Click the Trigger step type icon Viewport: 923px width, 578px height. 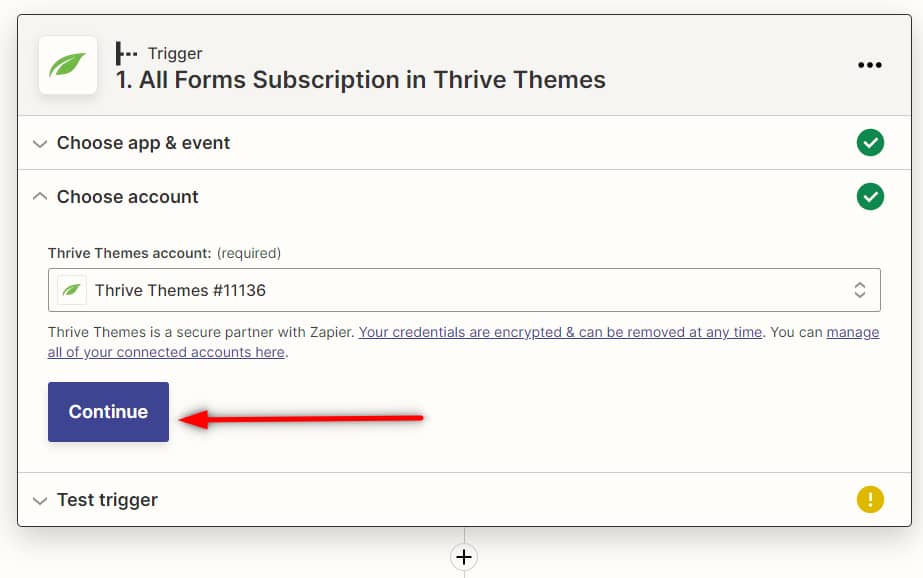127,53
